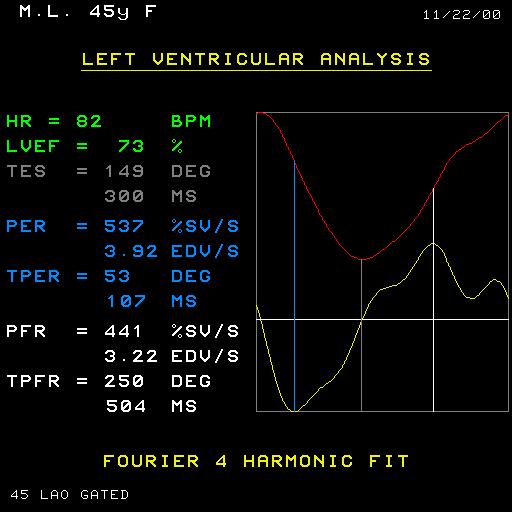This screenshot has width=512, height=512.
Task: Click the horizontal zero baseline in graph
Action: click(x=382, y=319)
